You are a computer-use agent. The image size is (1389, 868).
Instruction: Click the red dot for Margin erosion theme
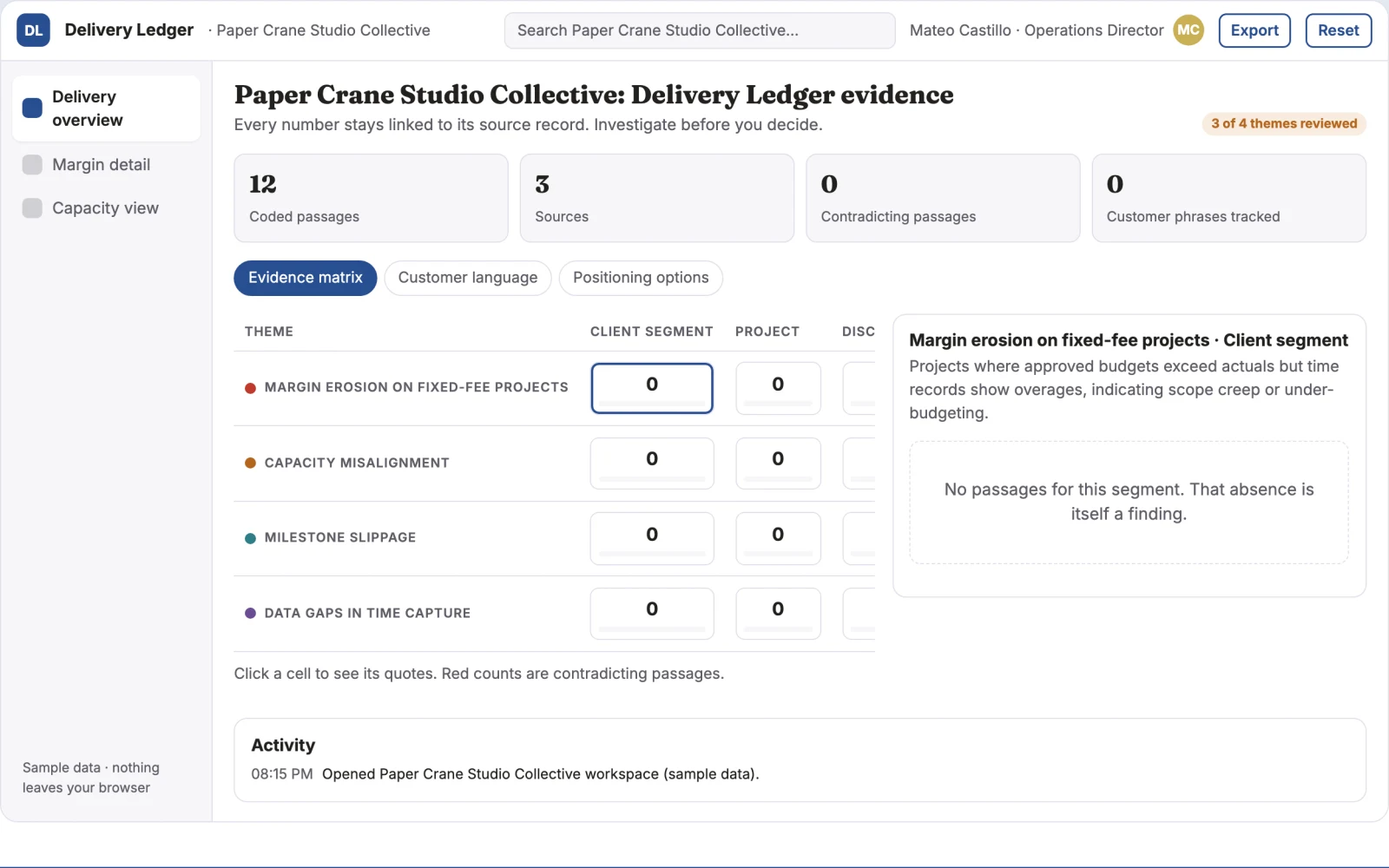[250, 388]
